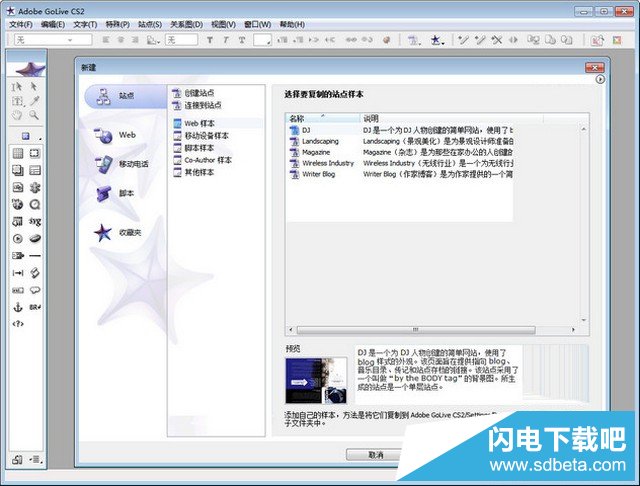Select the 站点 category
The width and height of the screenshot is (640, 486).
[x=125, y=96]
